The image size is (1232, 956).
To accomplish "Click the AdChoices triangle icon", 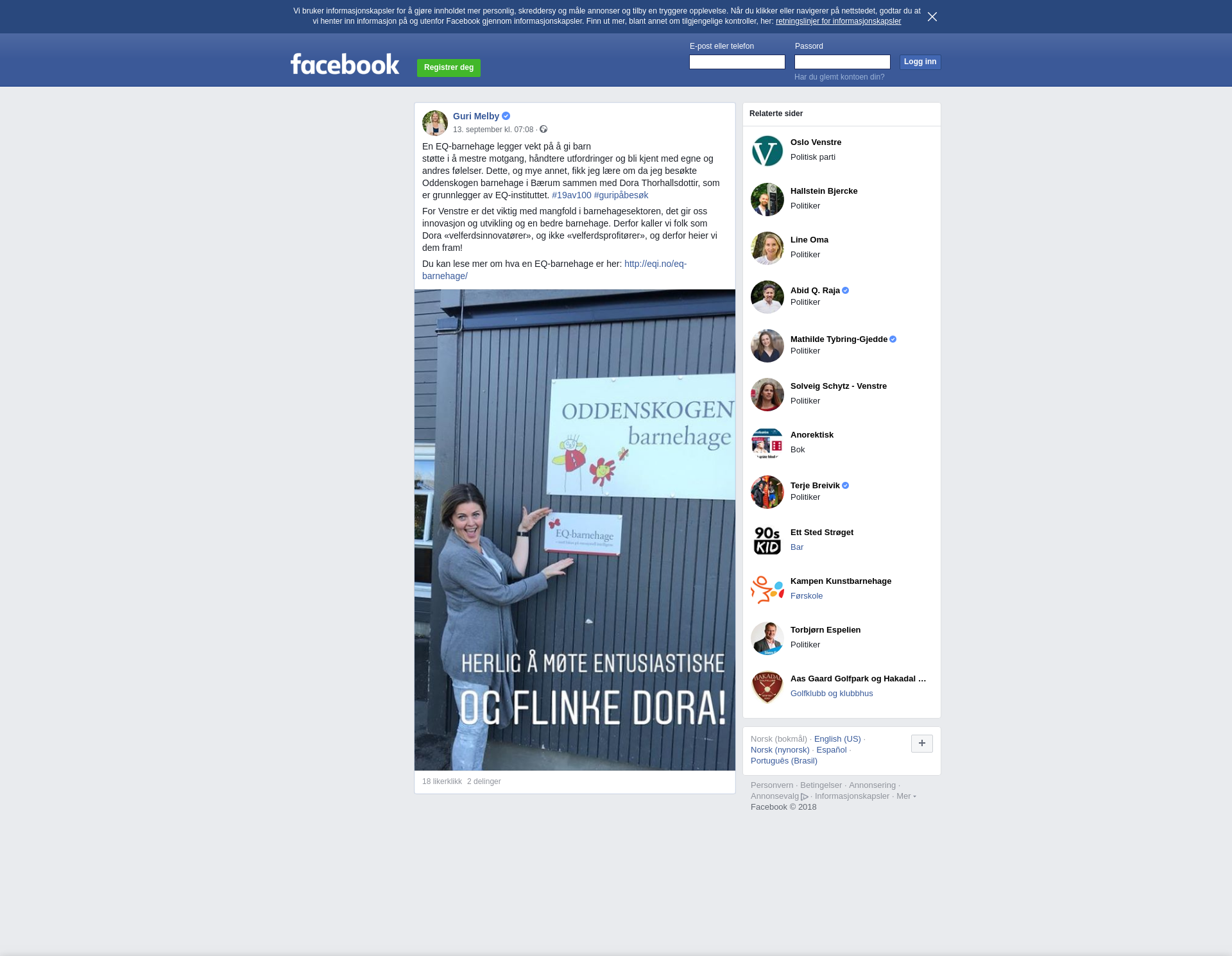I will pos(805,797).
